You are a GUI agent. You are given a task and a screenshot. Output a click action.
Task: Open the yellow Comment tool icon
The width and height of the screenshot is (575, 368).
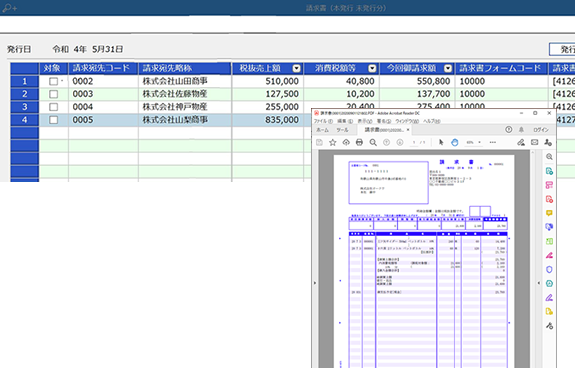tap(549, 213)
